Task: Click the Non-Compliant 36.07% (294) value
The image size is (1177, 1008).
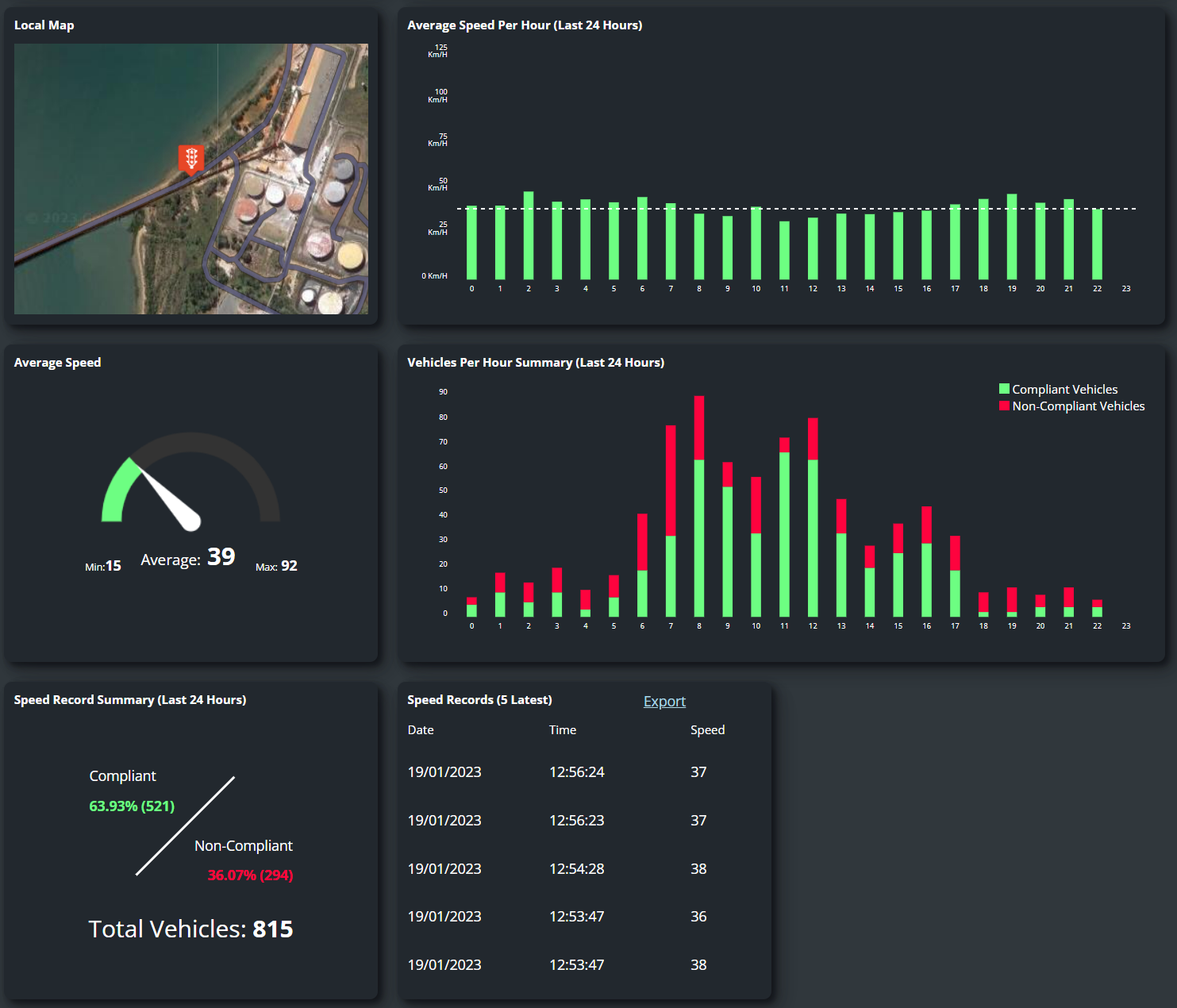Action: click(x=250, y=875)
